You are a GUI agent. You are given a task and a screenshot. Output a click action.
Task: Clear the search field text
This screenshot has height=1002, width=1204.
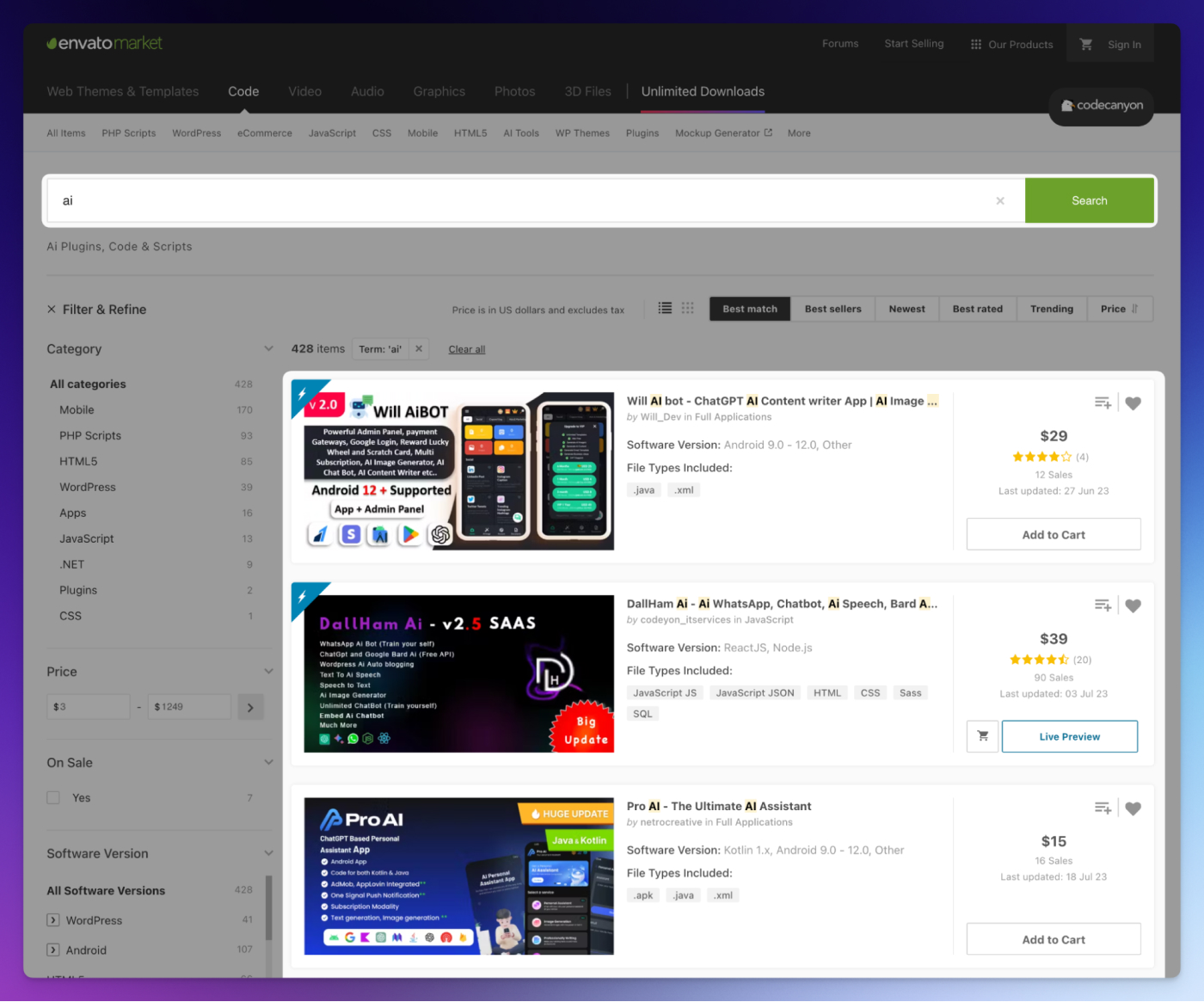tap(1000, 200)
